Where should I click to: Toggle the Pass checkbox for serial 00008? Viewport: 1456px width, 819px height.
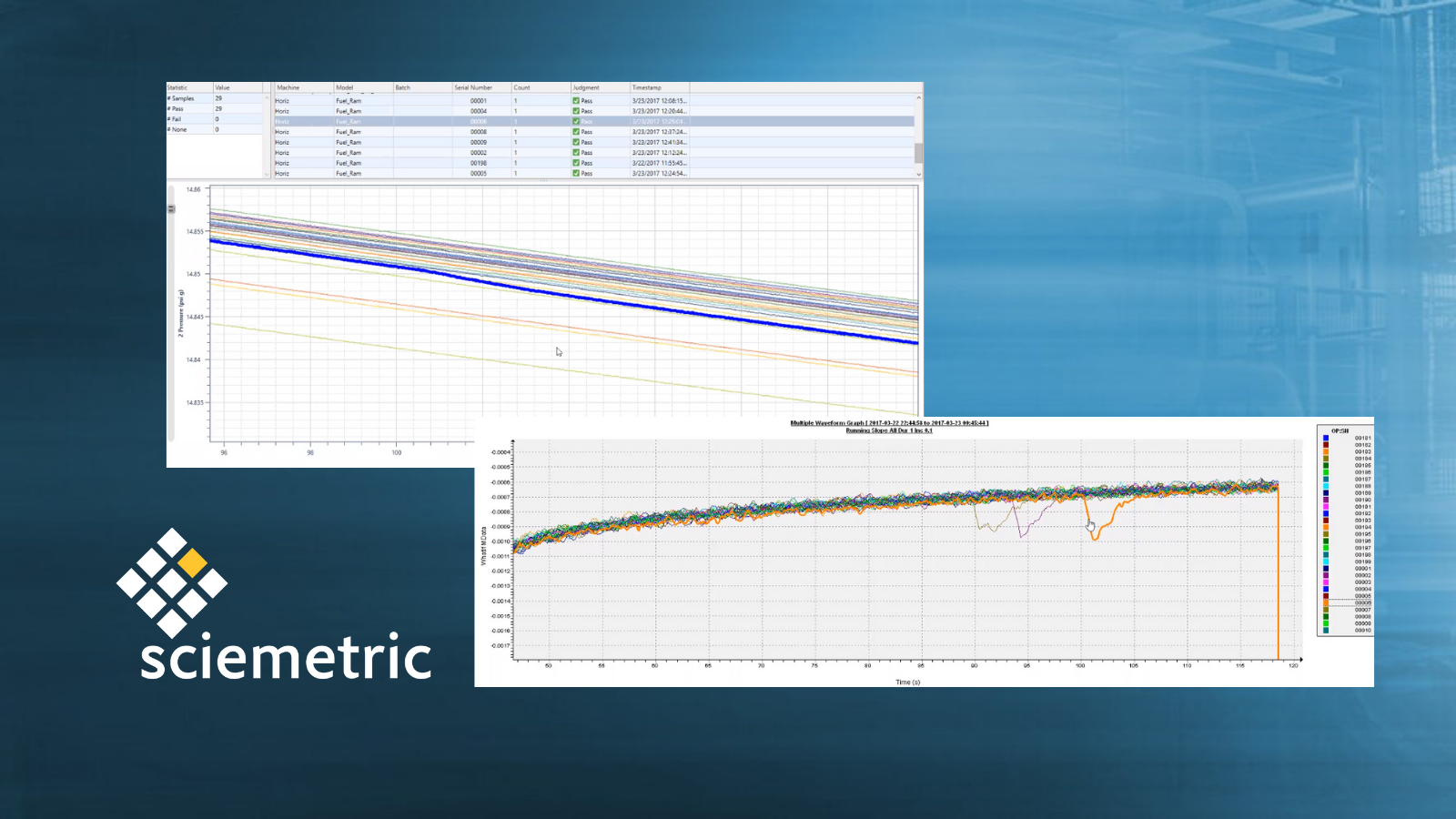pyautogui.click(x=576, y=132)
